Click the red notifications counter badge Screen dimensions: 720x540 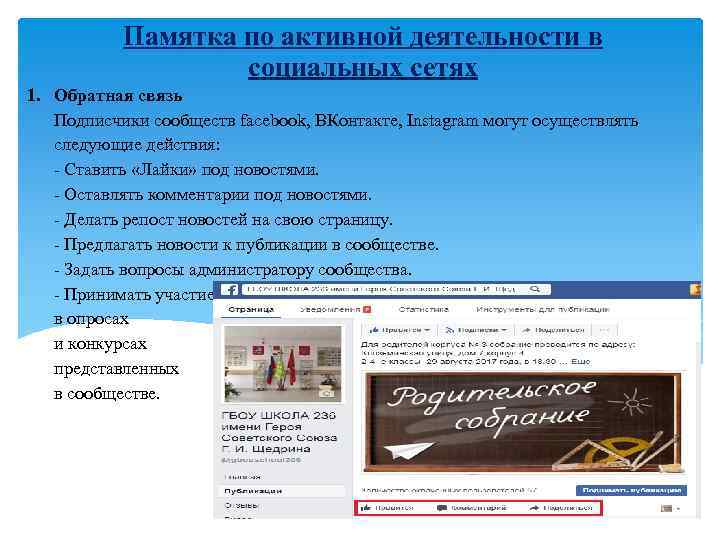[x=367, y=309]
